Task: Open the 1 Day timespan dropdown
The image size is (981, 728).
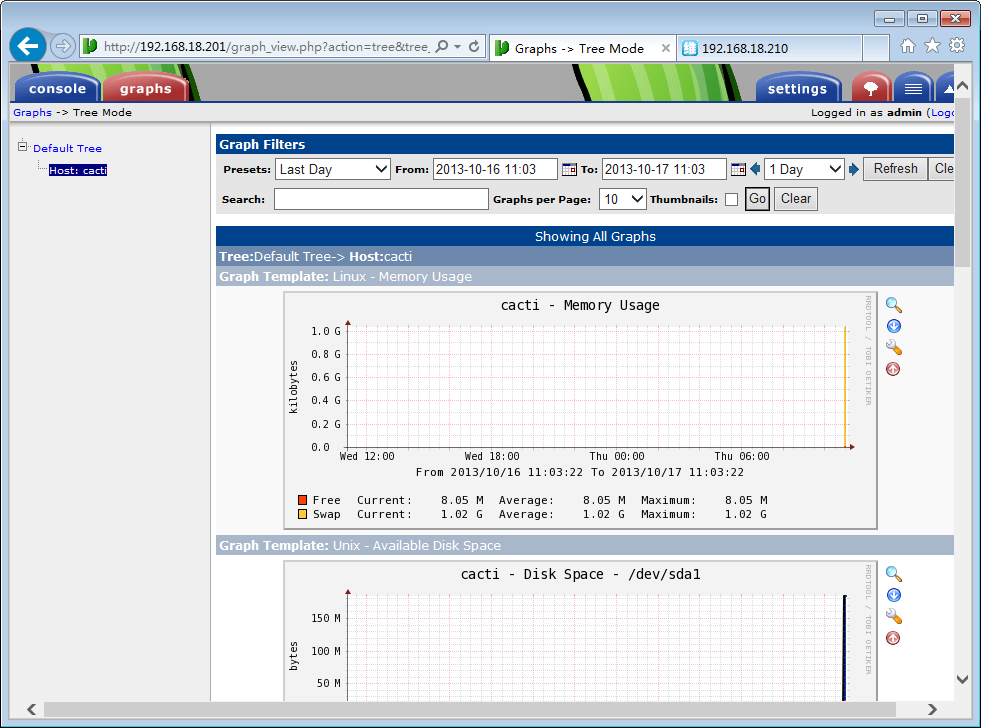Action: 804,169
